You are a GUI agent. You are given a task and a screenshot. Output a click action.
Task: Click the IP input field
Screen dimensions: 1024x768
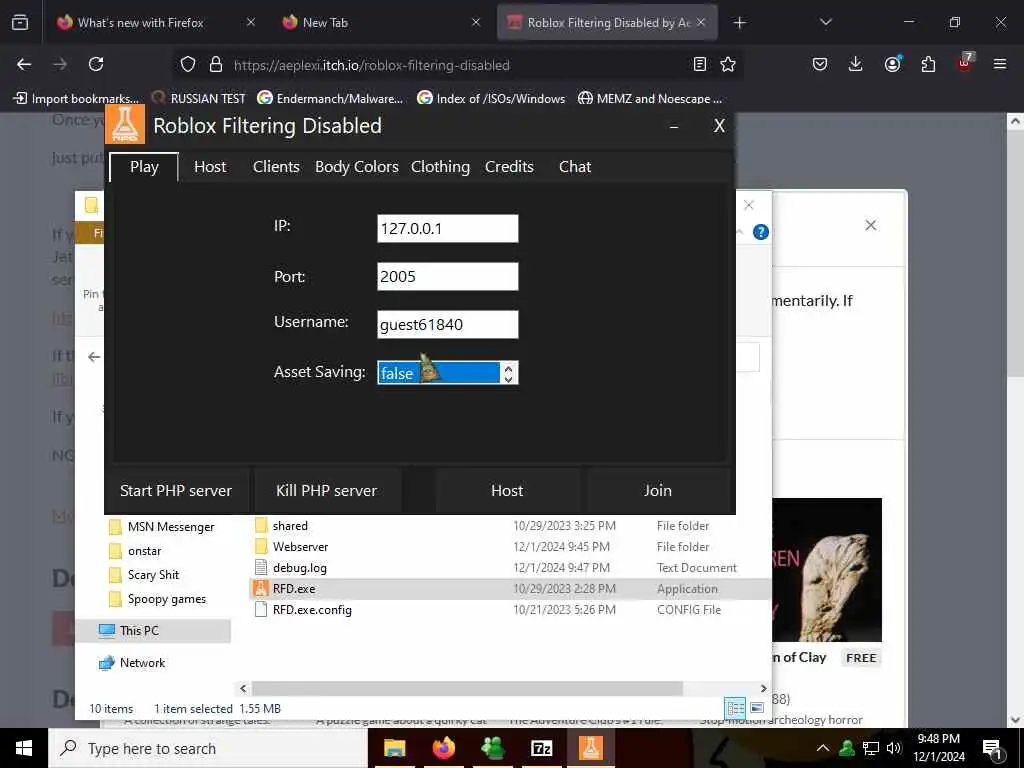click(447, 229)
